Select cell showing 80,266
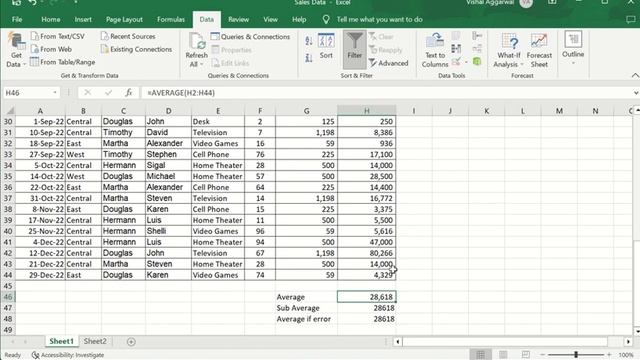Screen dimensions: 640x360 367,253
